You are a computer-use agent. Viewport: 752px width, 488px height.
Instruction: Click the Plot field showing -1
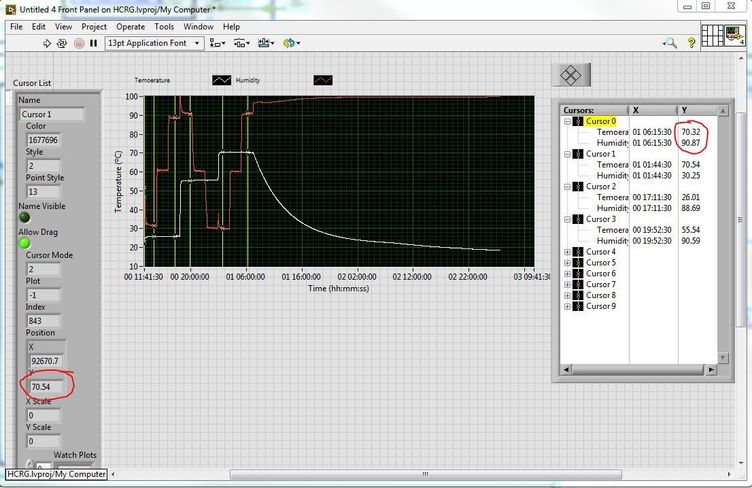(43, 295)
